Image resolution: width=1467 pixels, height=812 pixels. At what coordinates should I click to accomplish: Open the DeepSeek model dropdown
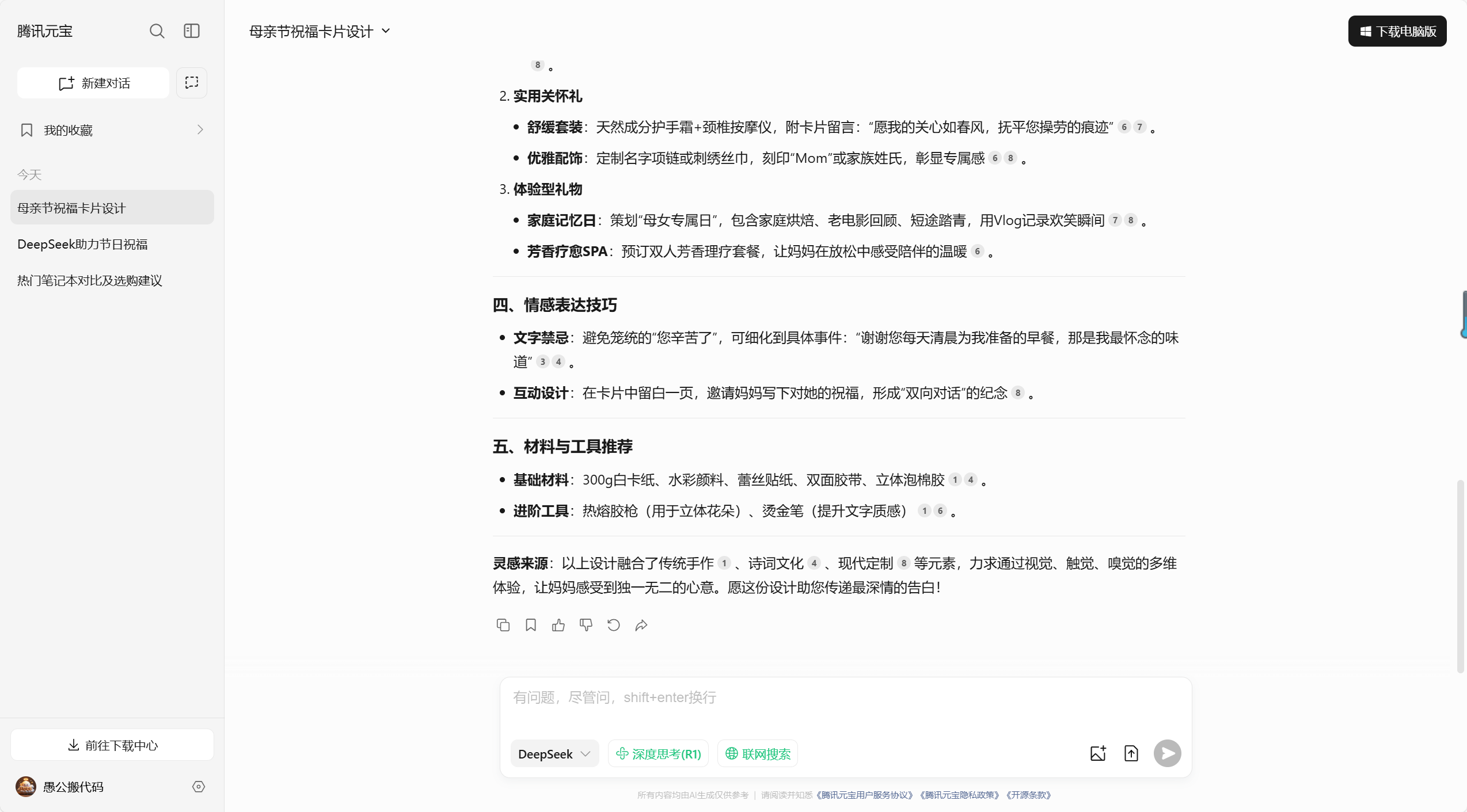click(554, 754)
